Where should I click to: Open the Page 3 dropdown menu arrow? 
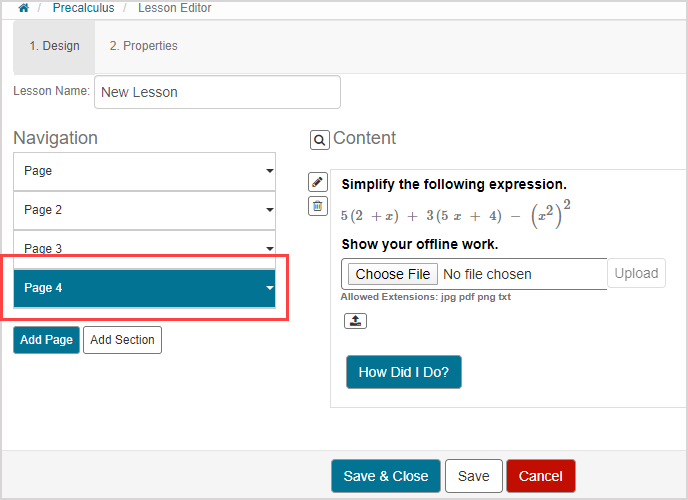click(x=270, y=249)
